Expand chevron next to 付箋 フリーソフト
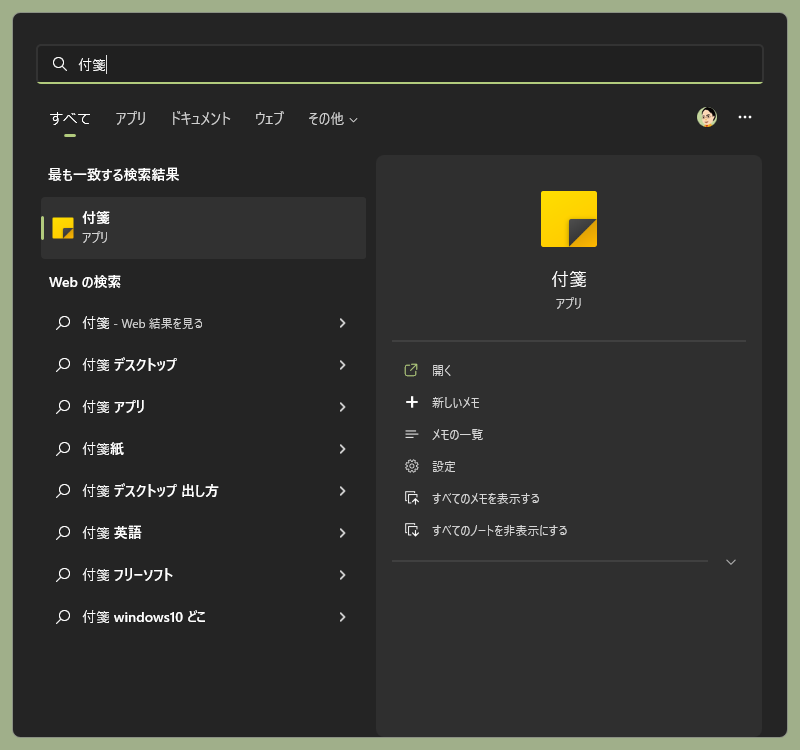Viewport: 800px width, 750px height. (343, 575)
